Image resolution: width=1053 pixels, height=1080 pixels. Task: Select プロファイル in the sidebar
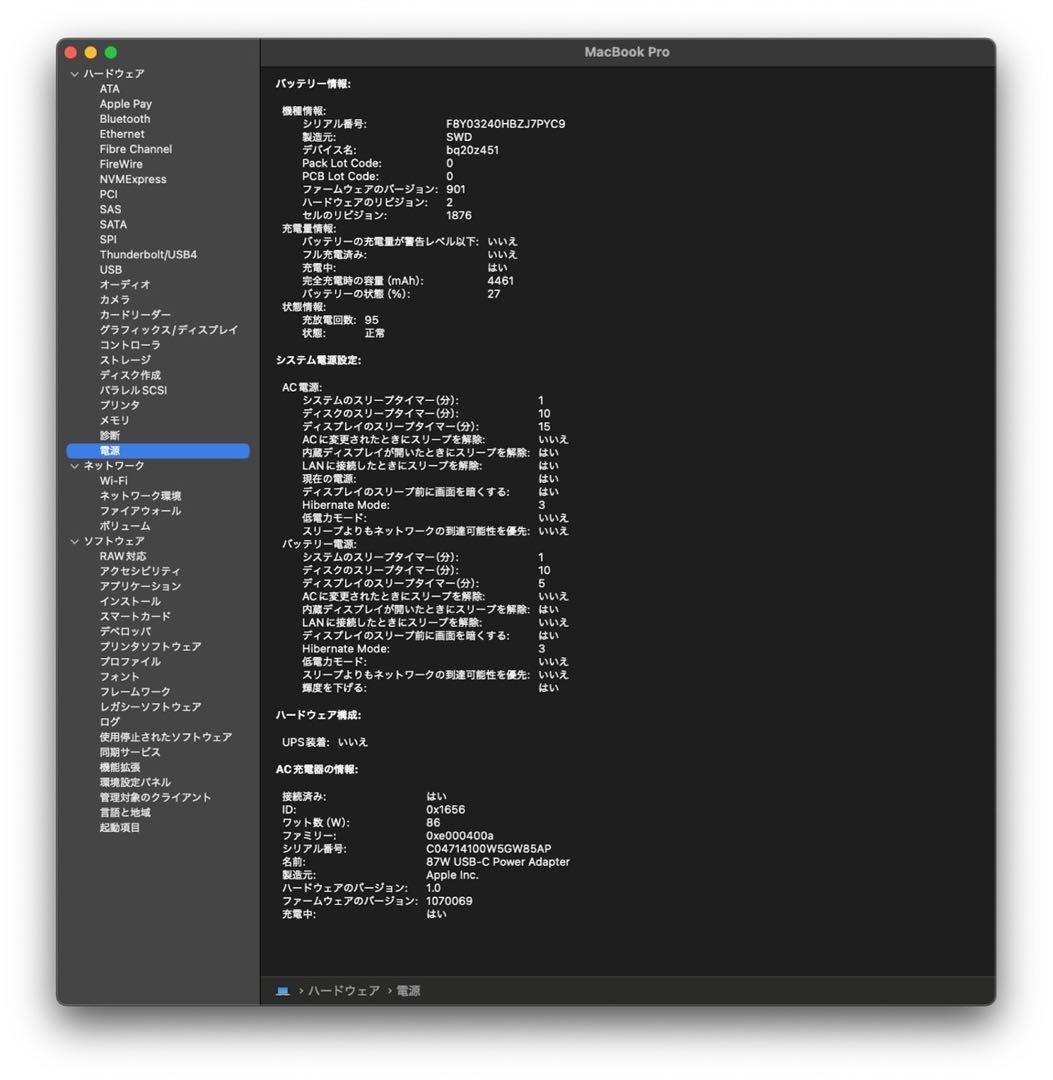coord(130,663)
